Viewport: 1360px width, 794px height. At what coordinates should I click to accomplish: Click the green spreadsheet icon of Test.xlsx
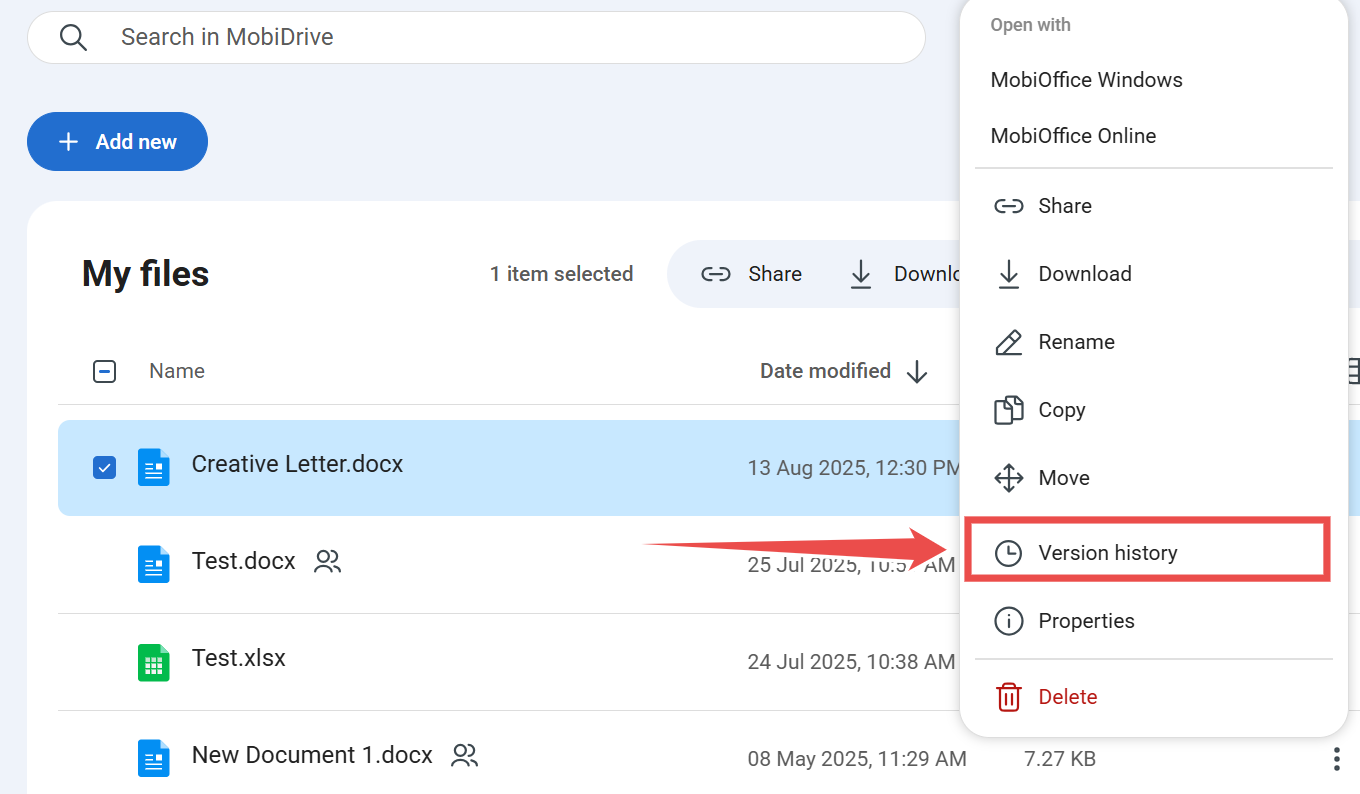[x=153, y=662]
